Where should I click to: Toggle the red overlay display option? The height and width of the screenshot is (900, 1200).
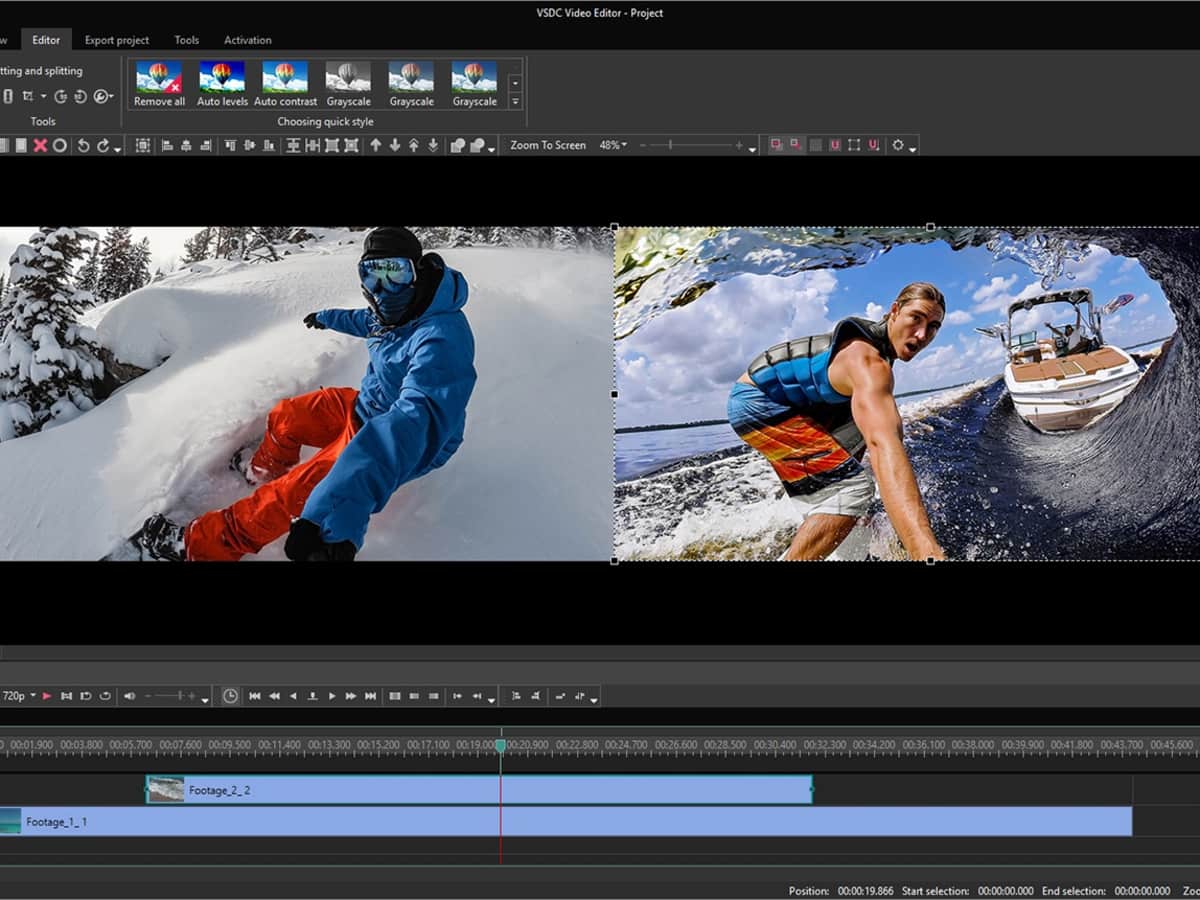[775, 144]
